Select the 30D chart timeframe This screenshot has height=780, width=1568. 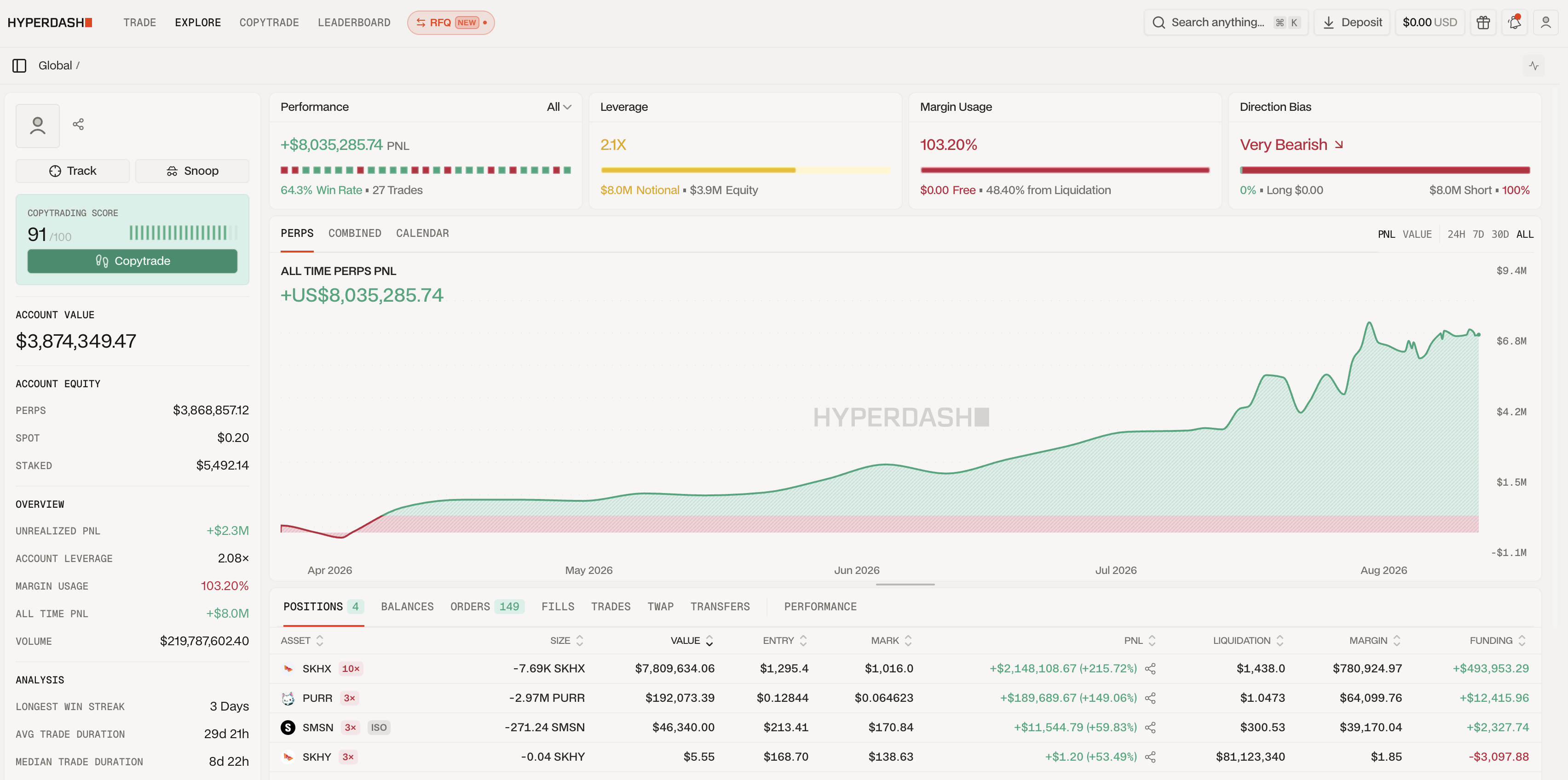(1500, 234)
